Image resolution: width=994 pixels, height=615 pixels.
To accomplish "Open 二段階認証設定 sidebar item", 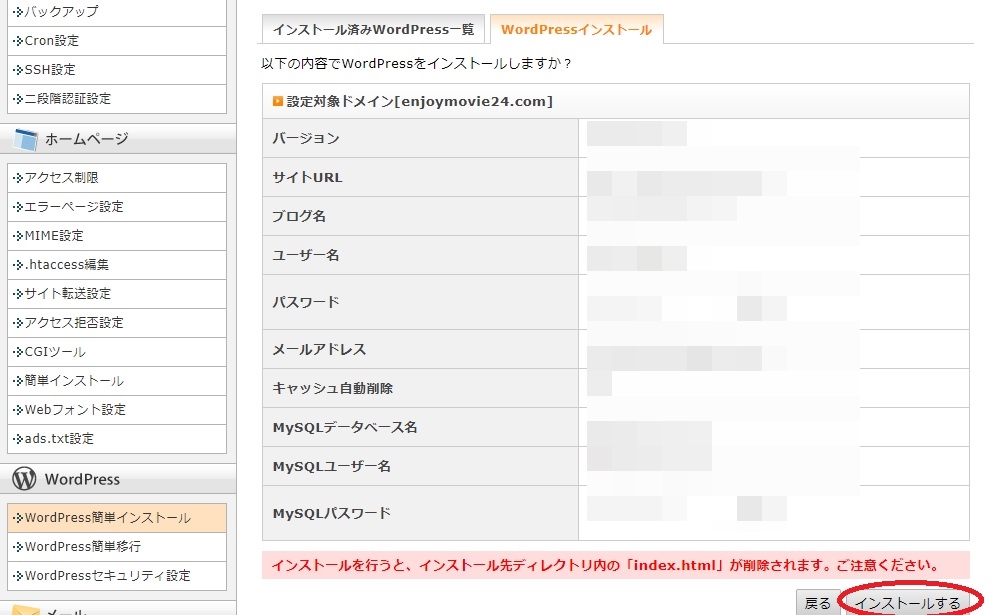I will tap(67, 99).
